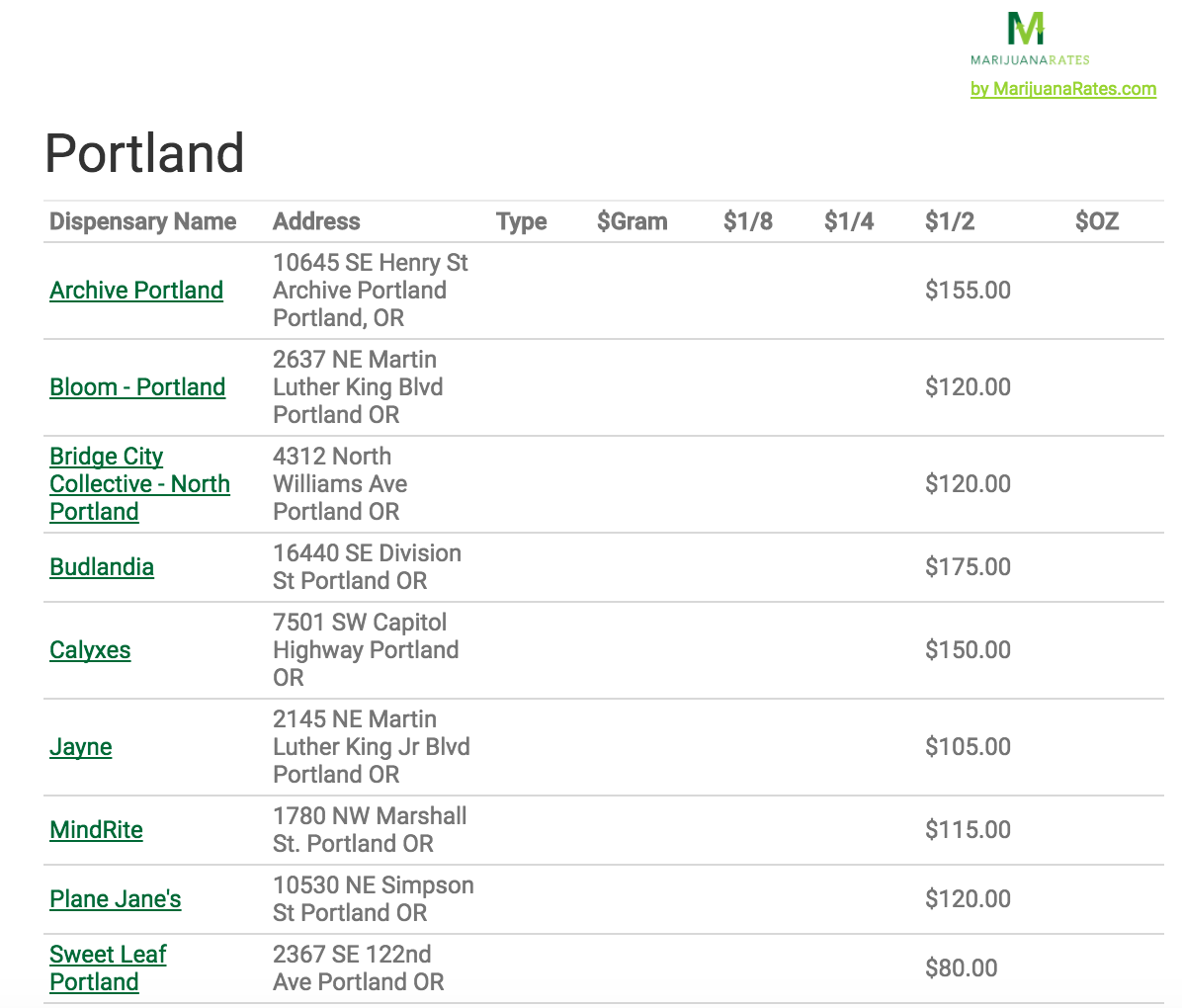The width and height of the screenshot is (1182, 1008).
Task: Click the MarijuanaRates logo icon
Action: [x=1028, y=30]
